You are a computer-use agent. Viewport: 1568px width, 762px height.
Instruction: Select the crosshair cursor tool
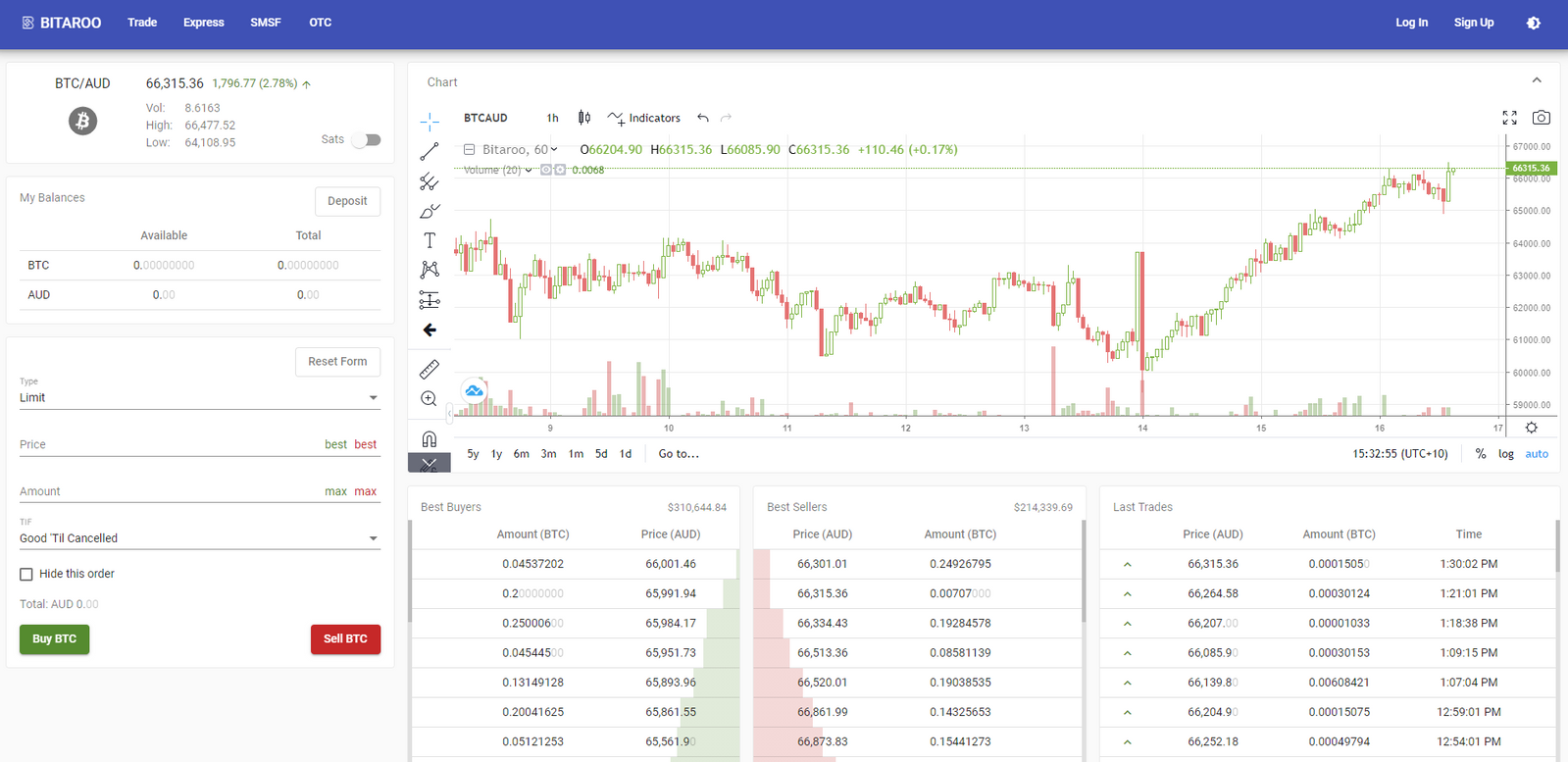click(x=430, y=122)
